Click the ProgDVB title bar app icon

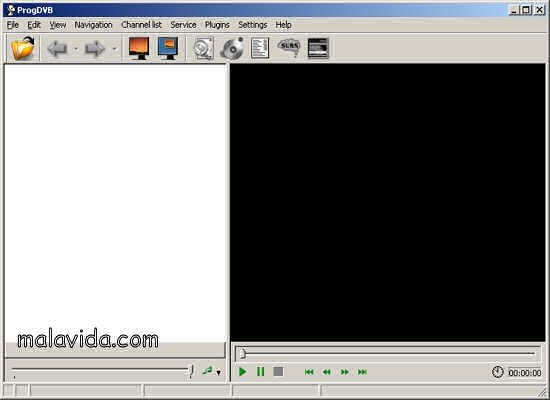tap(11, 10)
